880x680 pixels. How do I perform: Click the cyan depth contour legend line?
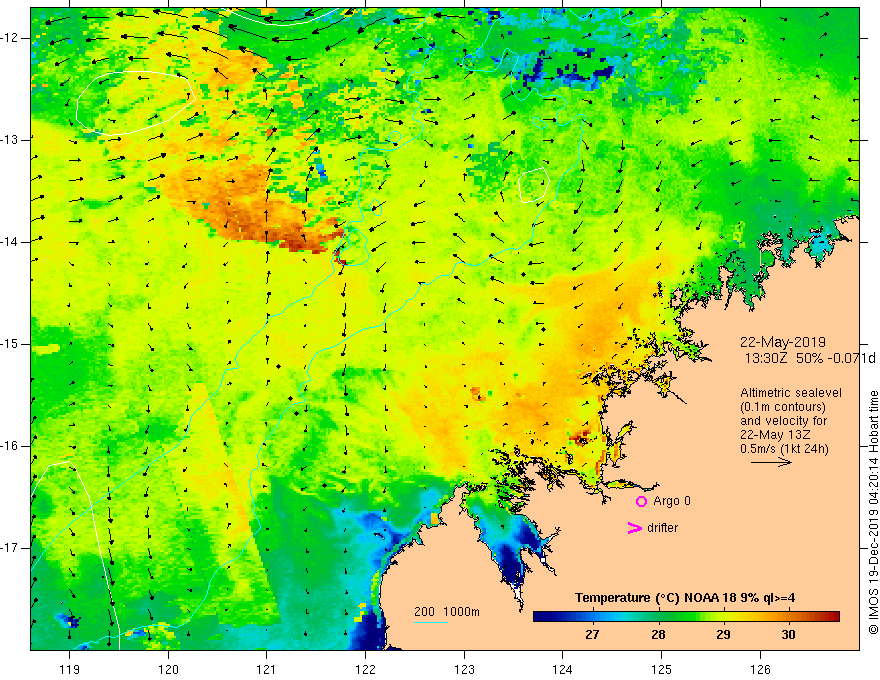coord(430,622)
